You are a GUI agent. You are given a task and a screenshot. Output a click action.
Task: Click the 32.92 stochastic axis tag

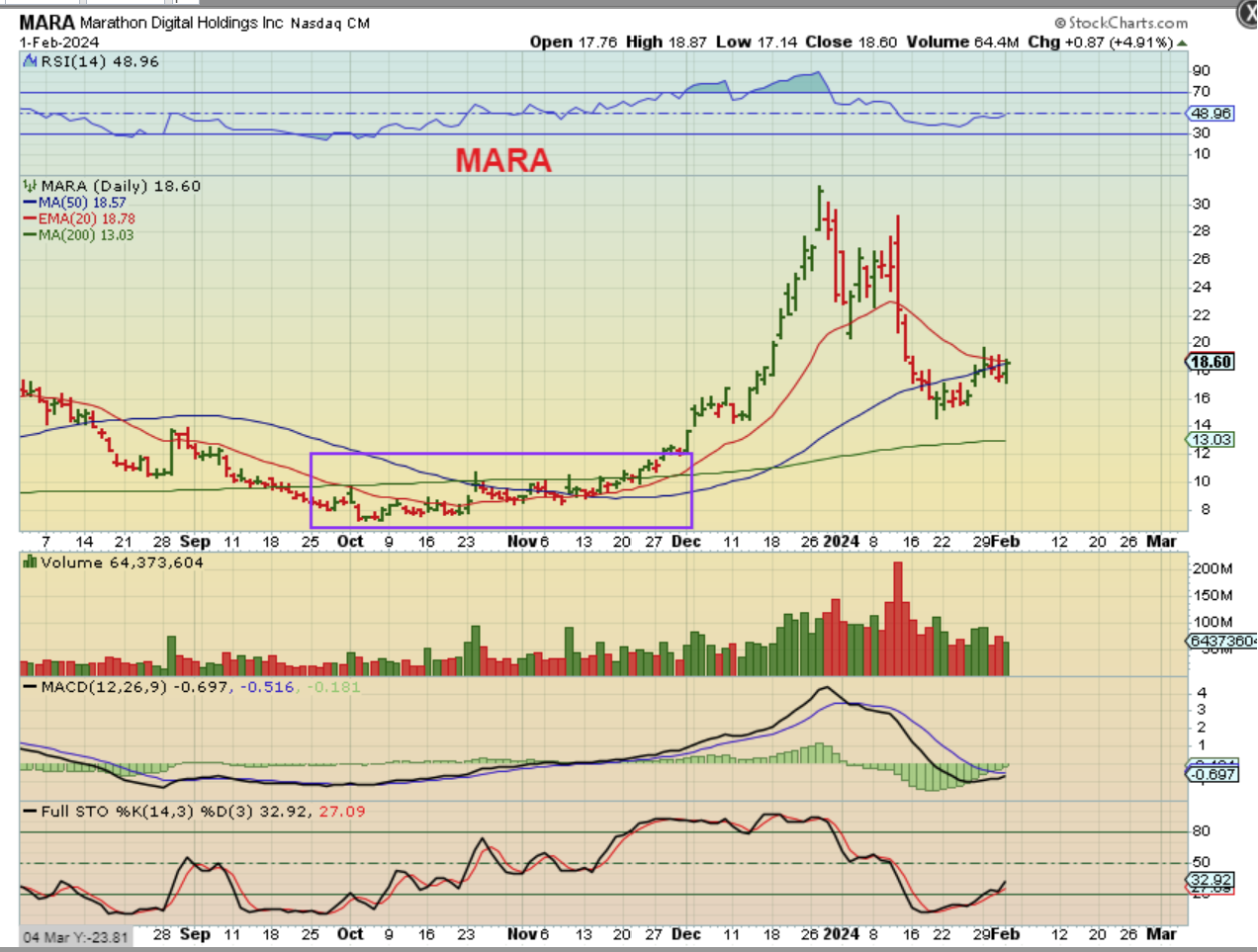(1212, 880)
